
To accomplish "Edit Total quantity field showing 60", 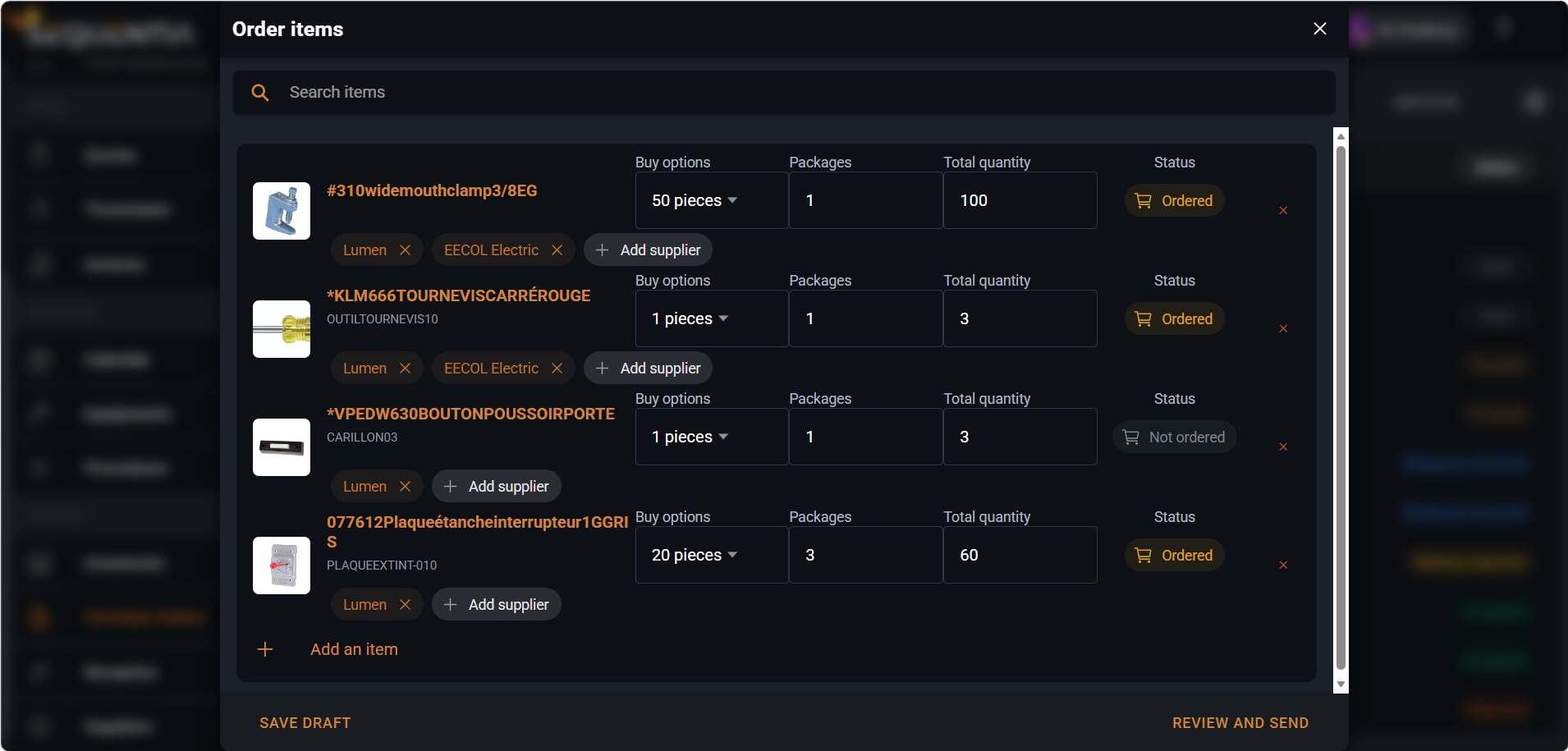I will point(1020,555).
